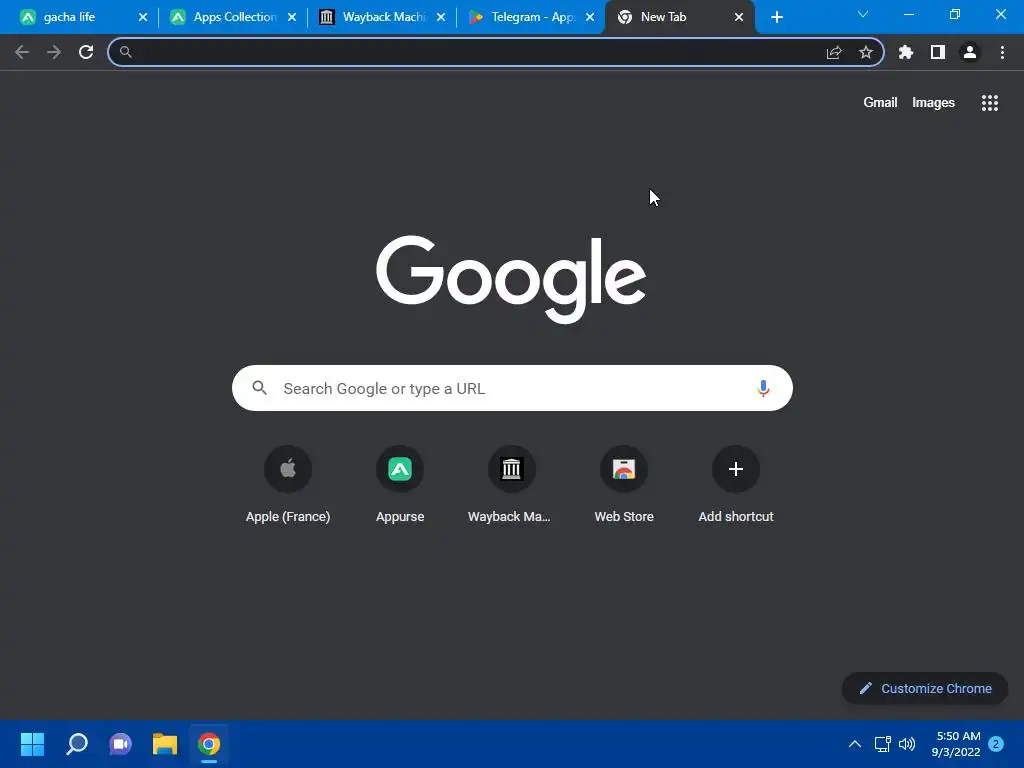This screenshot has height=768, width=1024.
Task: Focus the Search Google or type a URL box
Action: [512, 389]
